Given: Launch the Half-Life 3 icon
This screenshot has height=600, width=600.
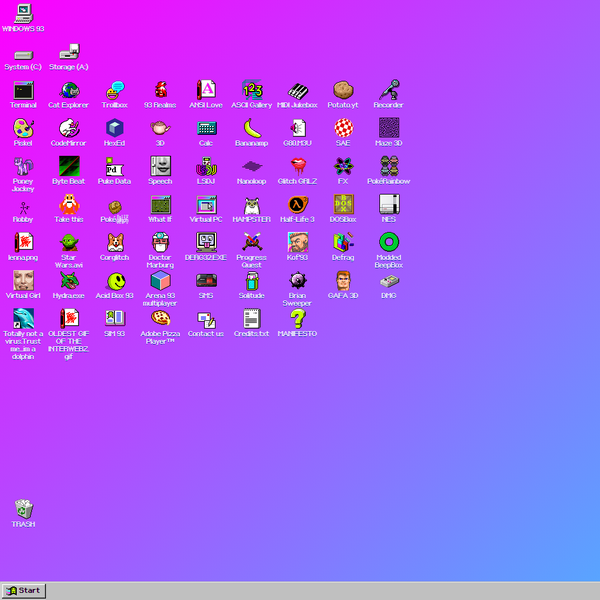Looking at the screenshot, I should [297, 204].
